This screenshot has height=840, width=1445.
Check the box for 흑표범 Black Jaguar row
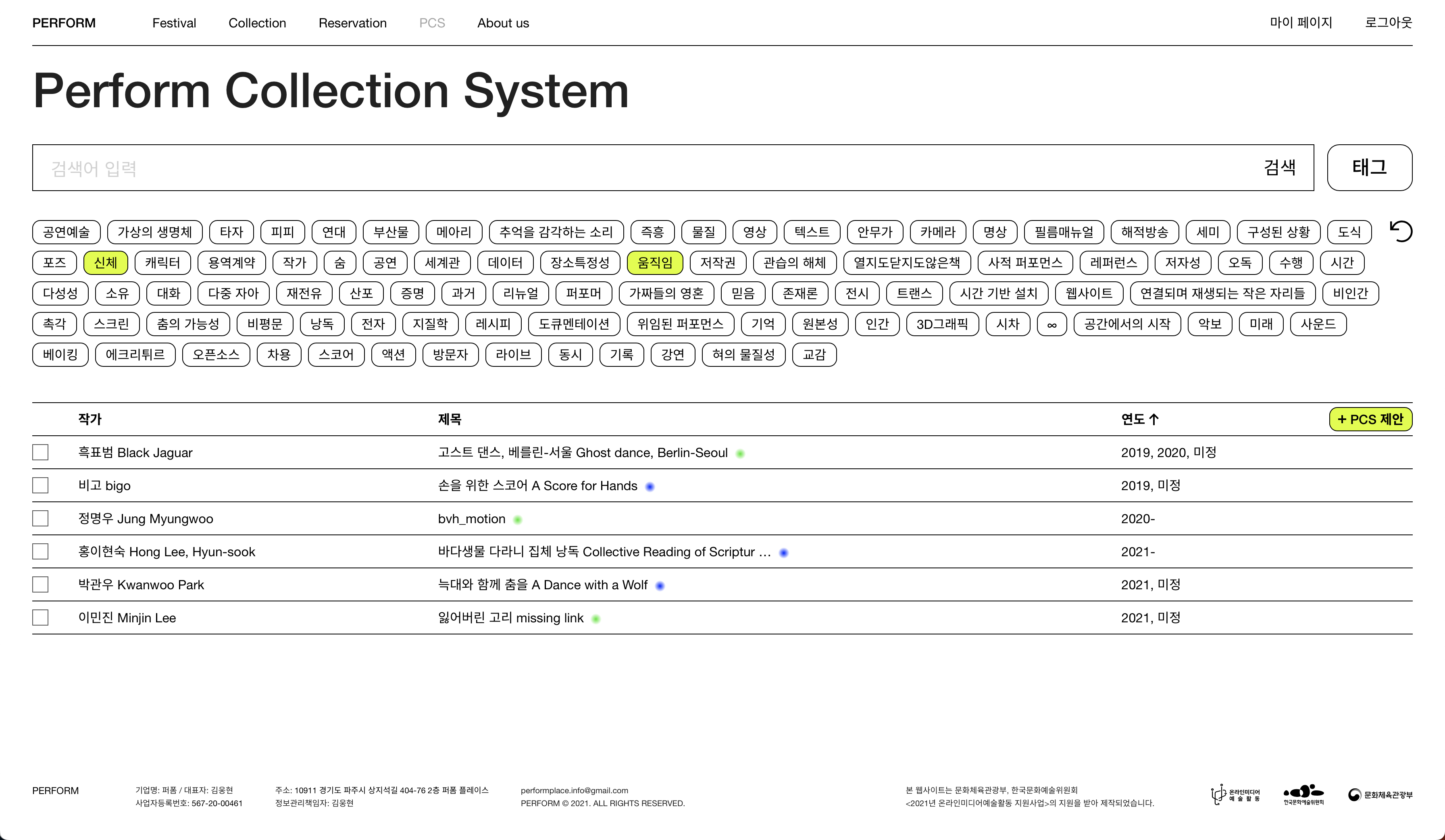(40, 452)
